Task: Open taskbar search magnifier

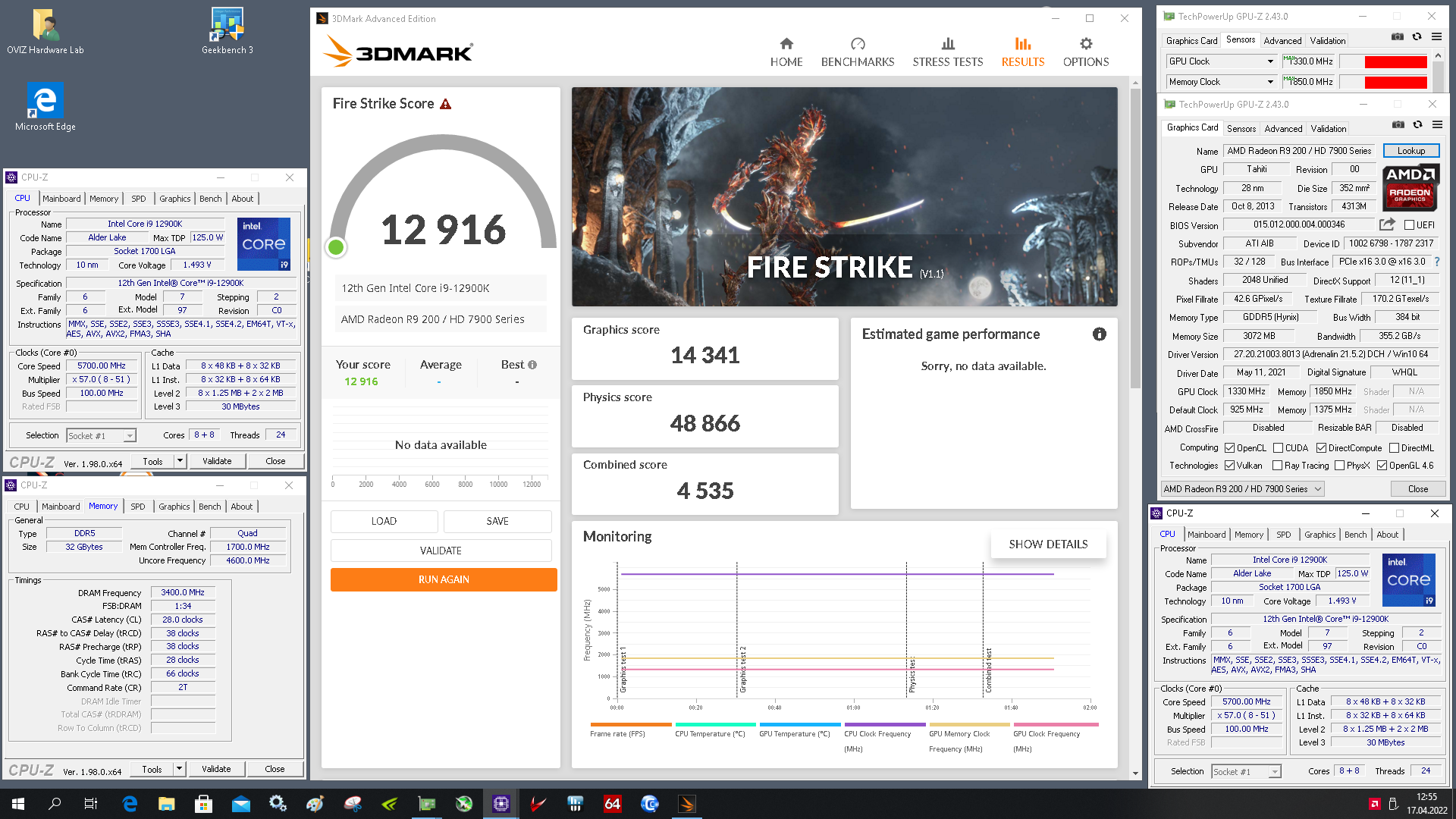Action: 55,804
